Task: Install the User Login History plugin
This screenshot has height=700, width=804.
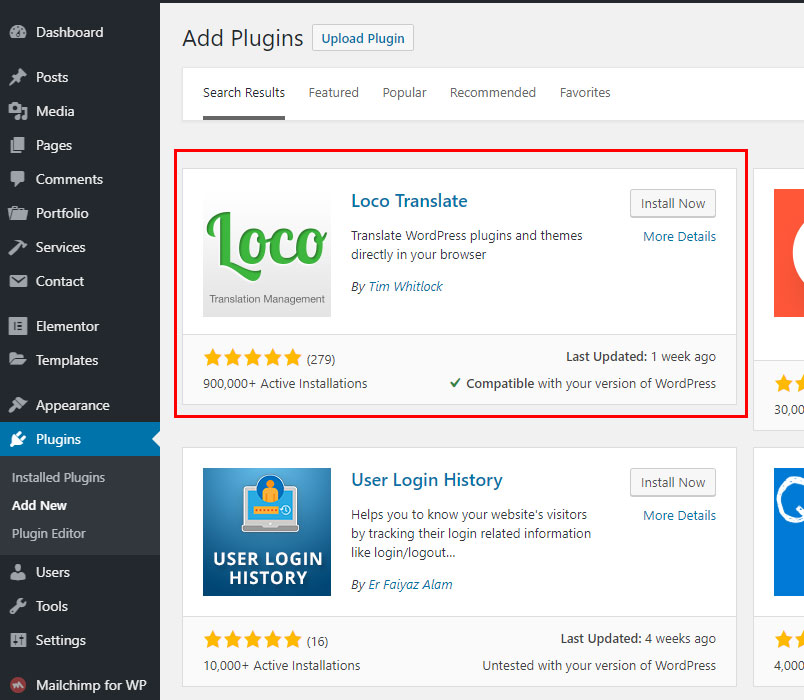Action: tap(672, 482)
